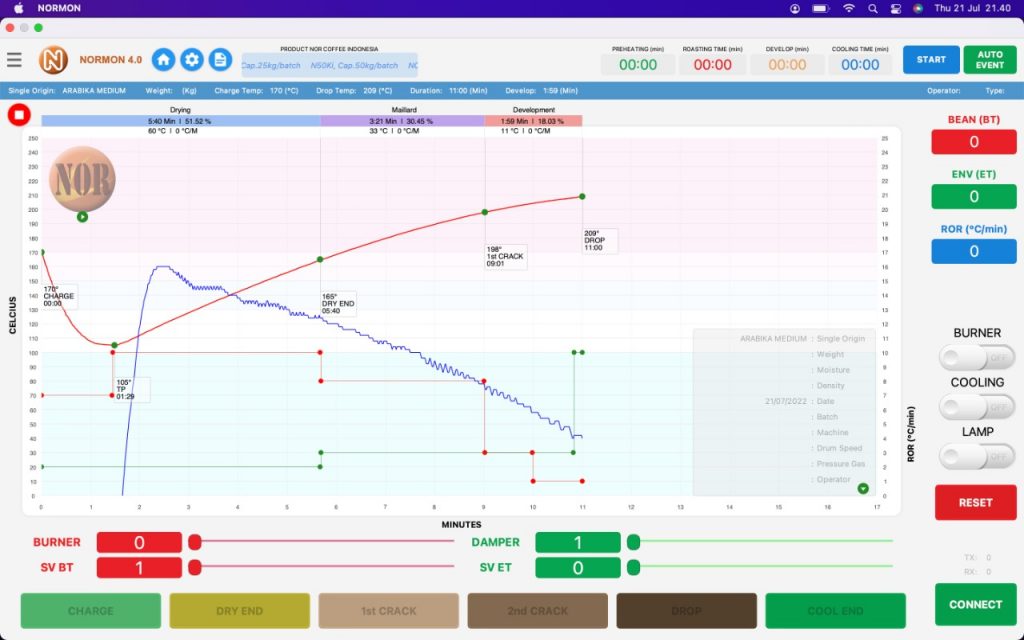1024x640 pixels.
Task: Click the roasting time display
Action: coord(712,64)
